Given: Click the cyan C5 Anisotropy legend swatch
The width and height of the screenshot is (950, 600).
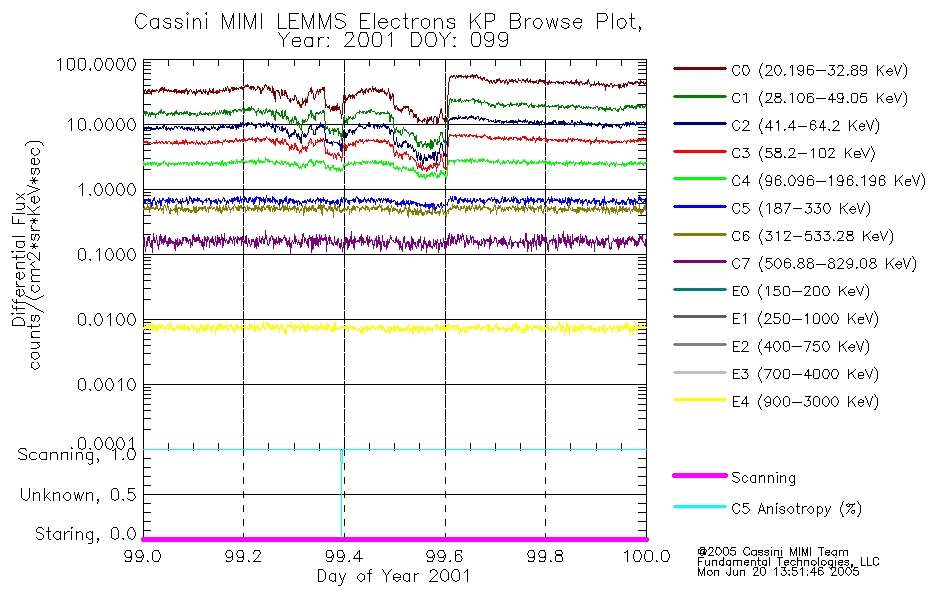Looking at the screenshot, I should click(700, 507).
